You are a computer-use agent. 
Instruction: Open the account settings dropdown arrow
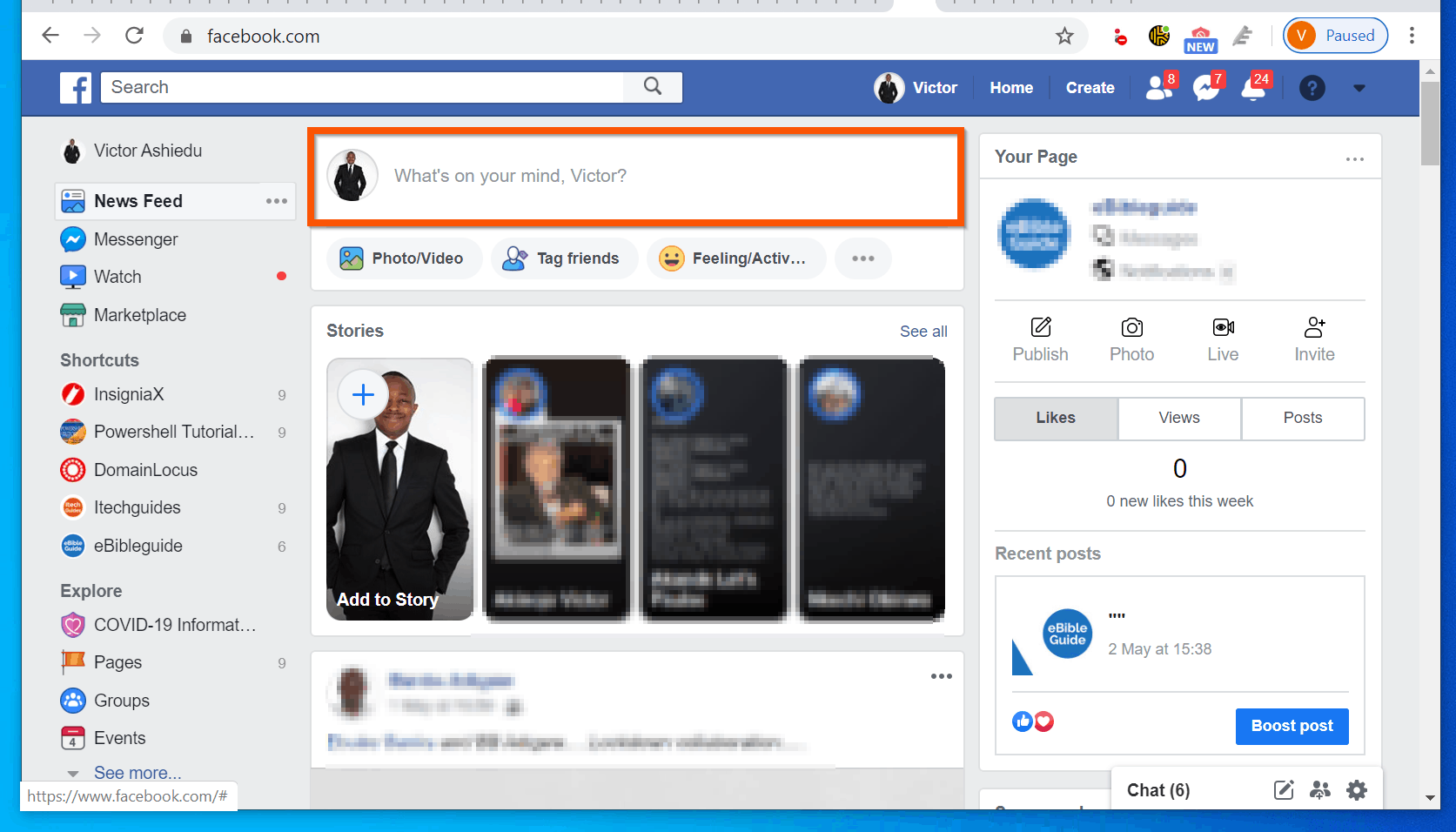[x=1358, y=87]
